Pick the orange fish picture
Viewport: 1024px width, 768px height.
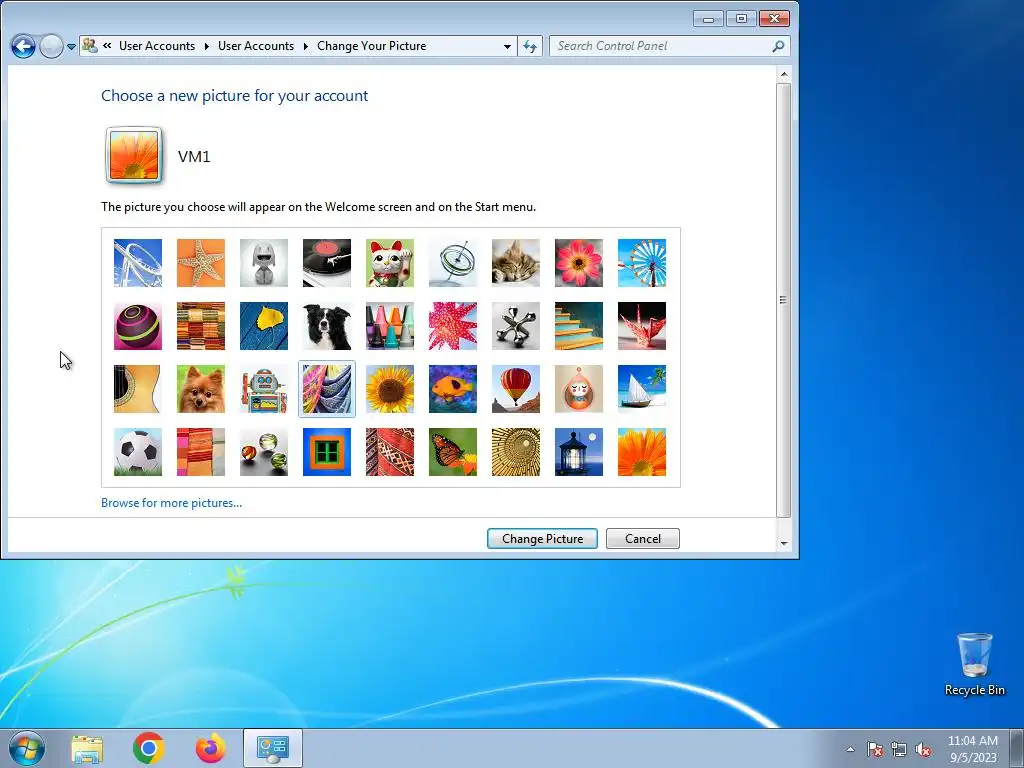[x=453, y=389]
